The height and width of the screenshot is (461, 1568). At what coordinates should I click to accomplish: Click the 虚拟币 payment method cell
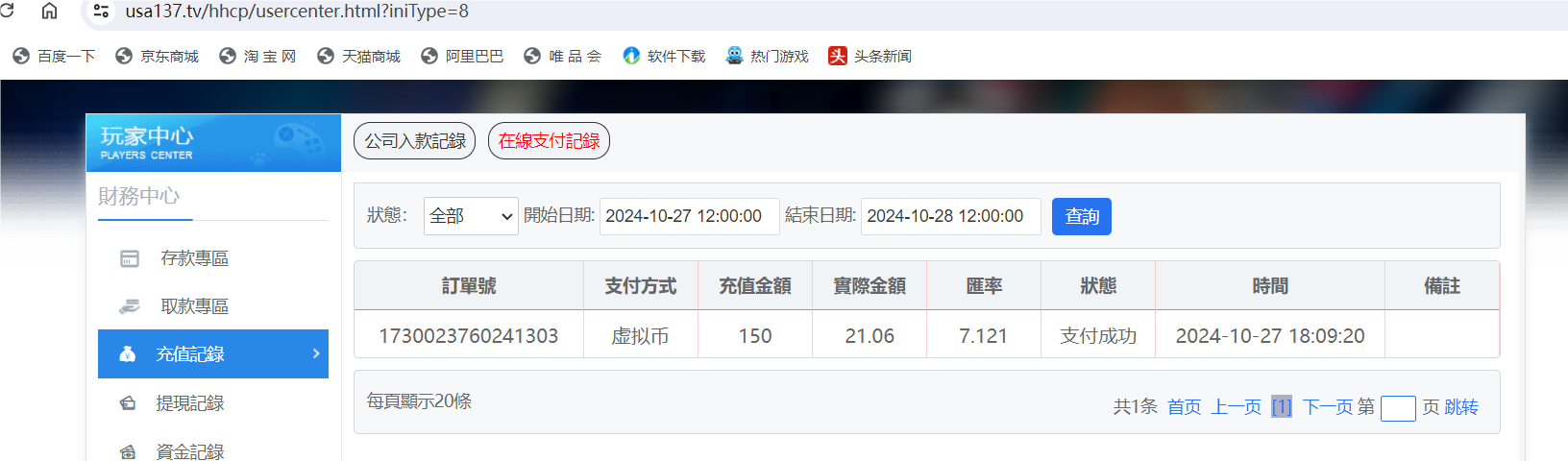[641, 335]
